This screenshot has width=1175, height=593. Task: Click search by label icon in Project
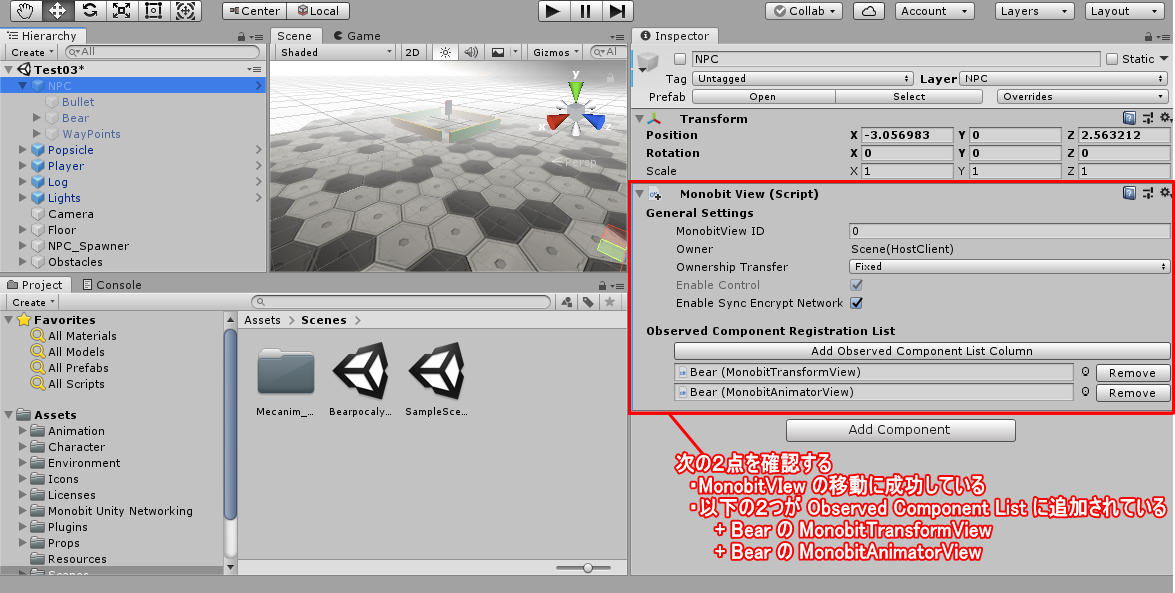point(588,302)
